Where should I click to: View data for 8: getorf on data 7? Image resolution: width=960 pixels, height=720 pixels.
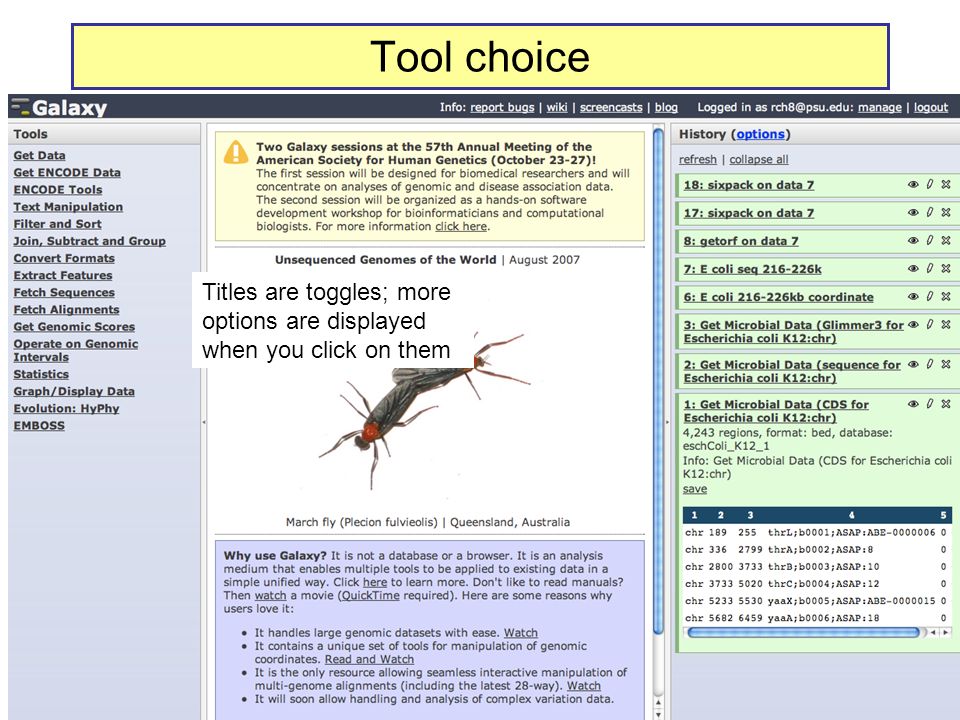pos(913,241)
